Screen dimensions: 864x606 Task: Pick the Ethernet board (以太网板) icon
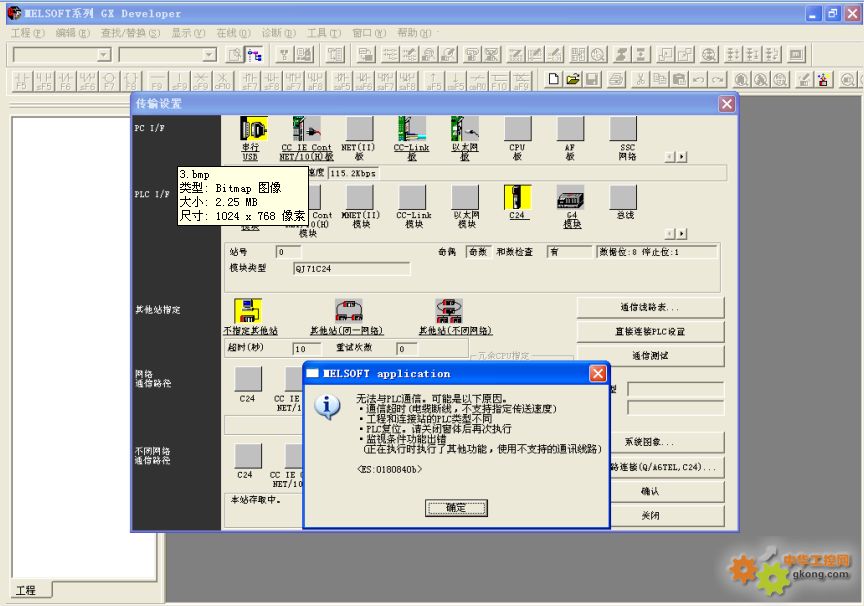coord(465,129)
